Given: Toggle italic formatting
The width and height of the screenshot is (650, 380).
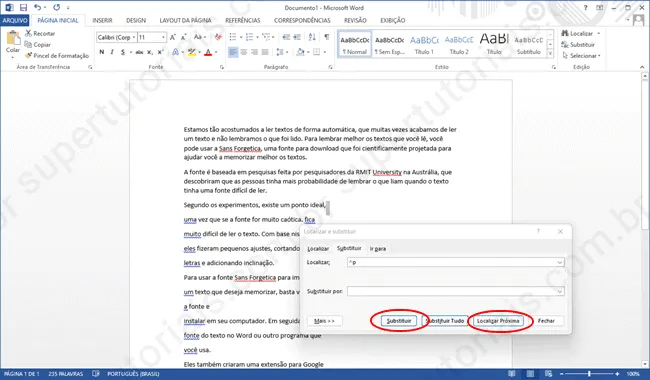Looking at the screenshot, I should (112, 52).
